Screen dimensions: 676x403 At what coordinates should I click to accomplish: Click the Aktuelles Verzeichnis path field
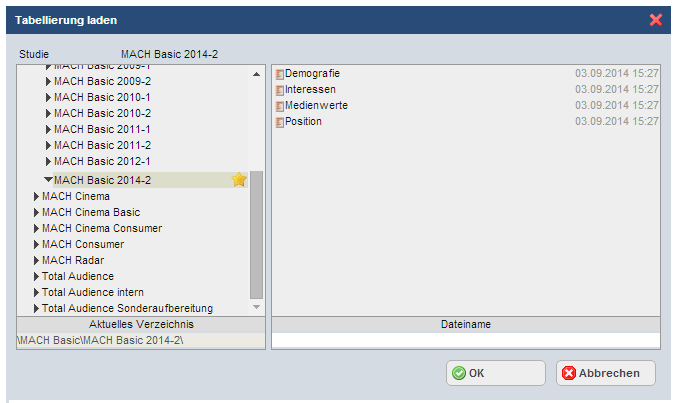pos(141,340)
